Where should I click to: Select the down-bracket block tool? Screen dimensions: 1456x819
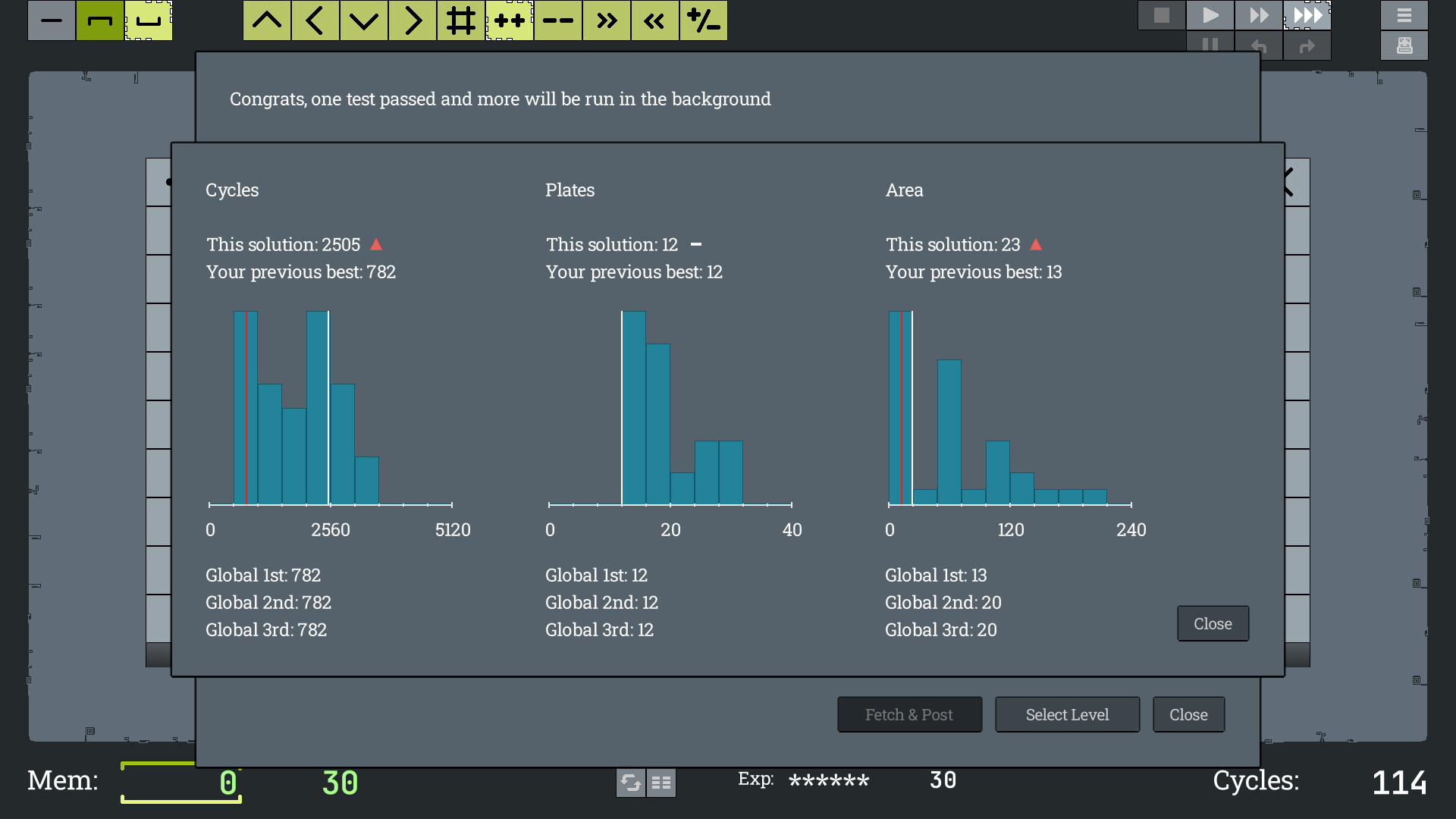148,20
